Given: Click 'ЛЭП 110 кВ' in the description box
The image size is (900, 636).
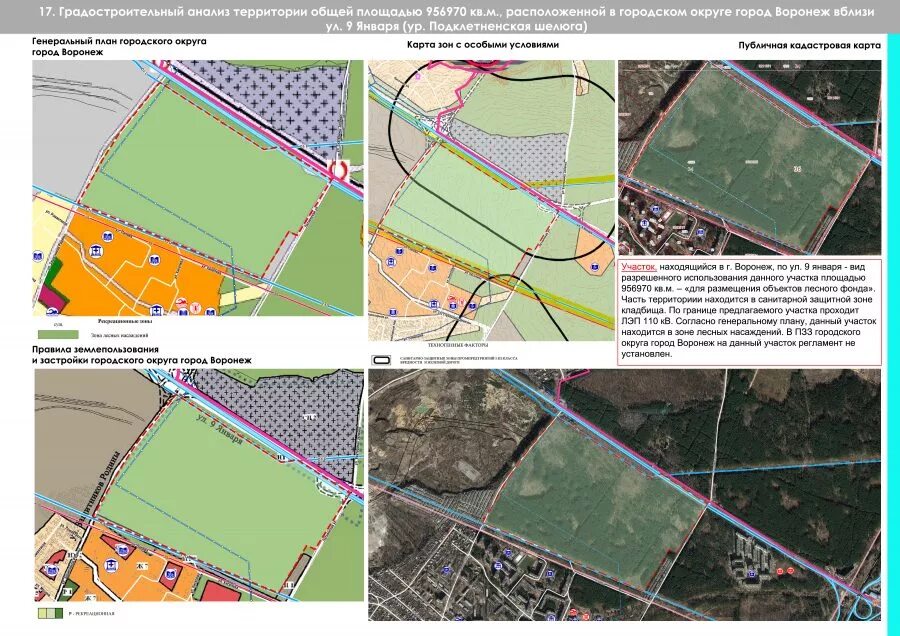Looking at the screenshot, I should [x=646, y=321].
